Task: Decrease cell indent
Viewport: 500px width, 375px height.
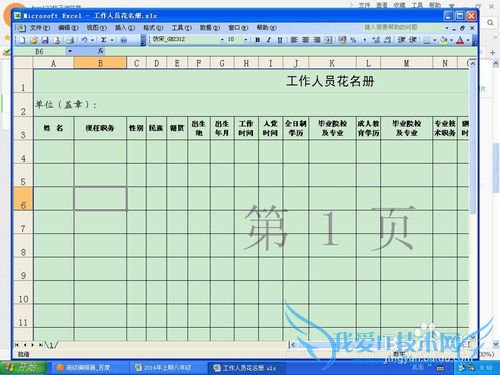Action: [x=401, y=40]
